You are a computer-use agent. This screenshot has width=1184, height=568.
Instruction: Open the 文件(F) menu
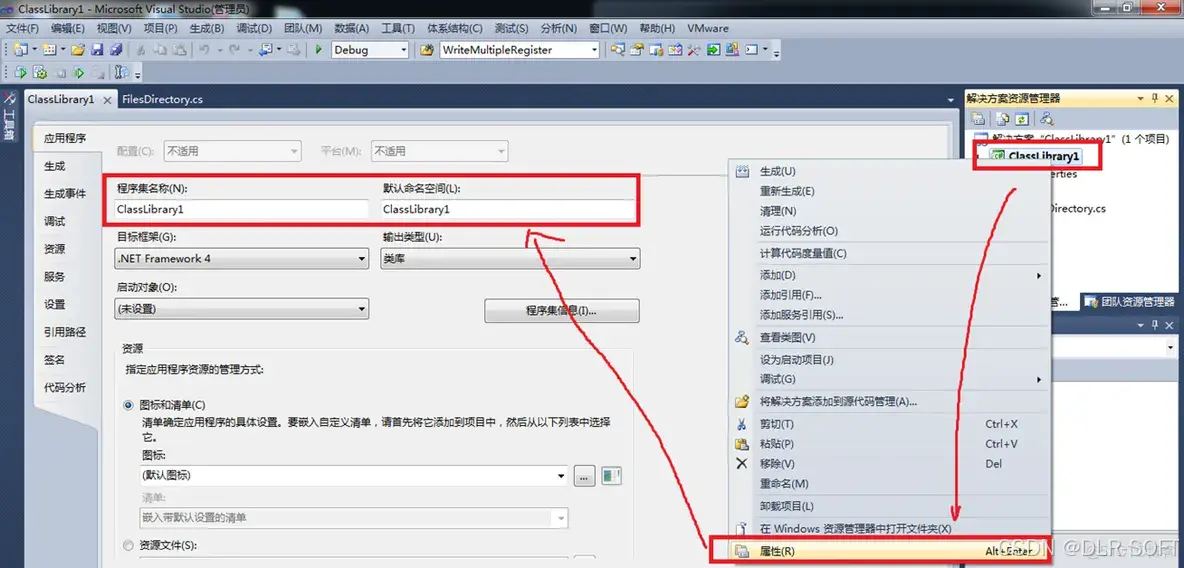(x=23, y=28)
